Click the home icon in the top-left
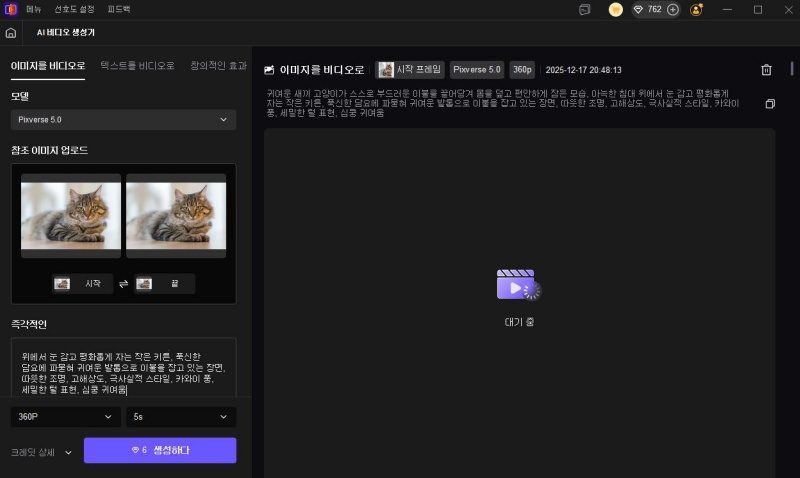The width and height of the screenshot is (800, 478). [11, 32]
